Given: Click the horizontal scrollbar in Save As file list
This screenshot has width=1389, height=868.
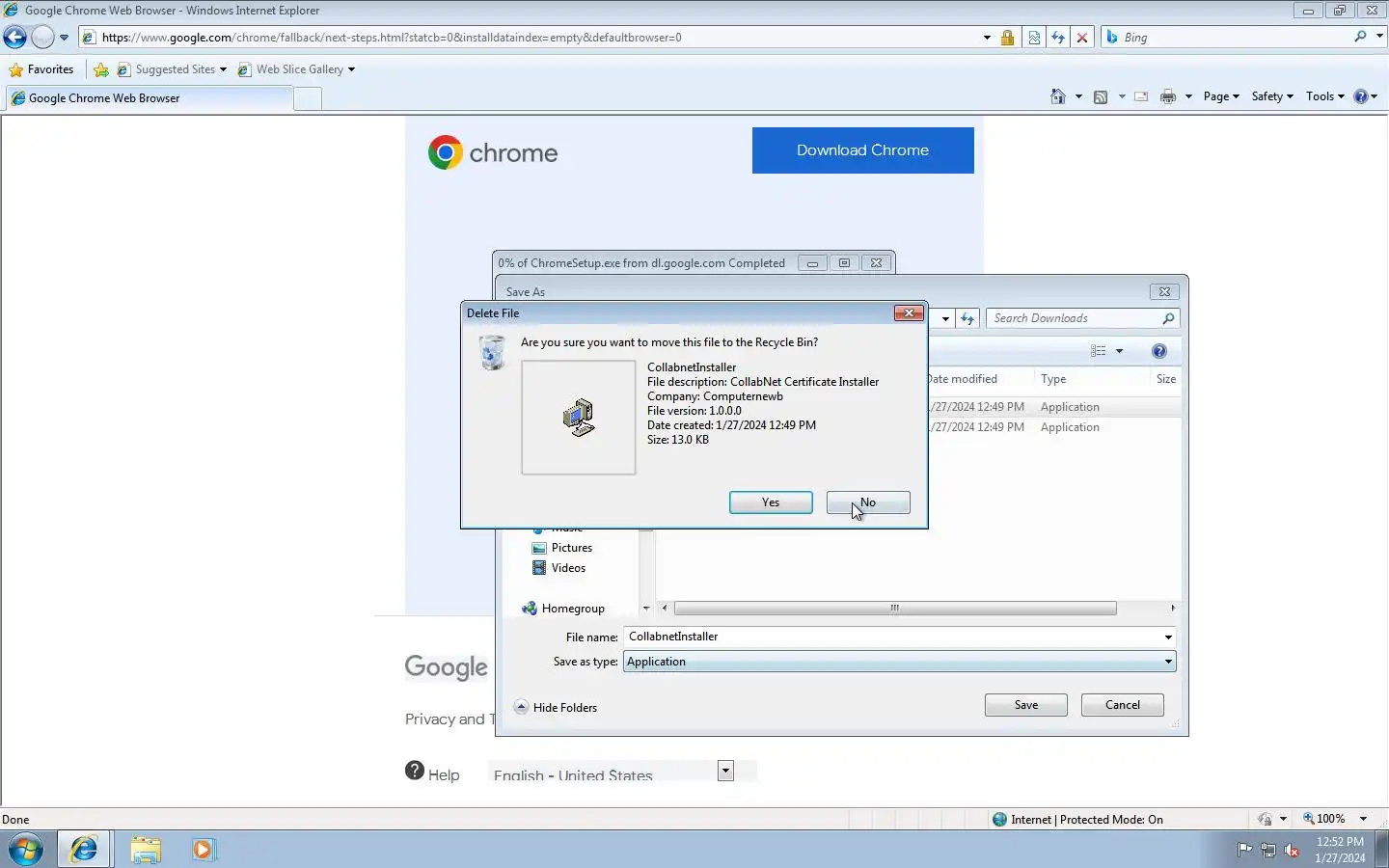Looking at the screenshot, I should click(x=895, y=608).
